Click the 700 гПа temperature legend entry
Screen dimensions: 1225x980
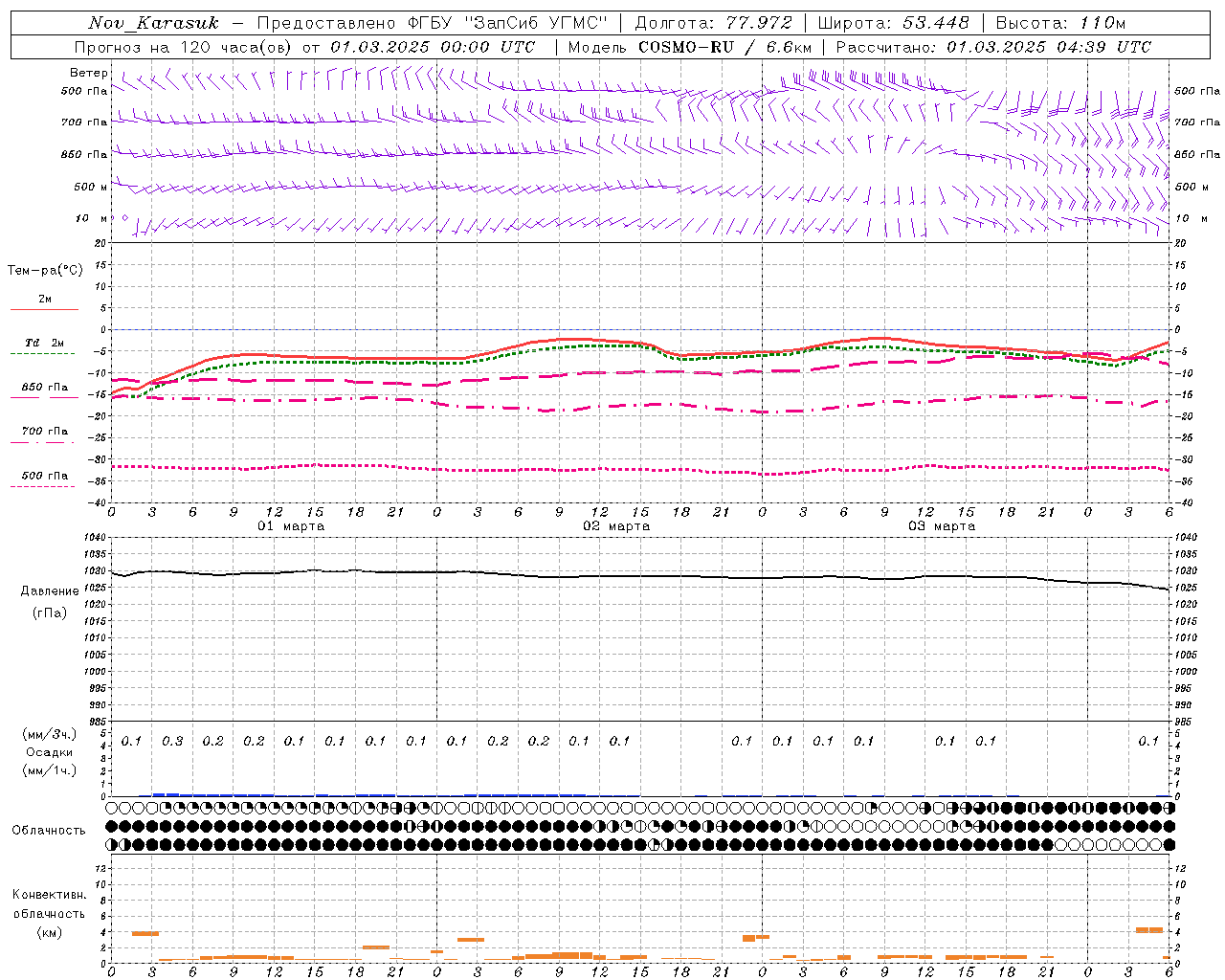(x=45, y=431)
